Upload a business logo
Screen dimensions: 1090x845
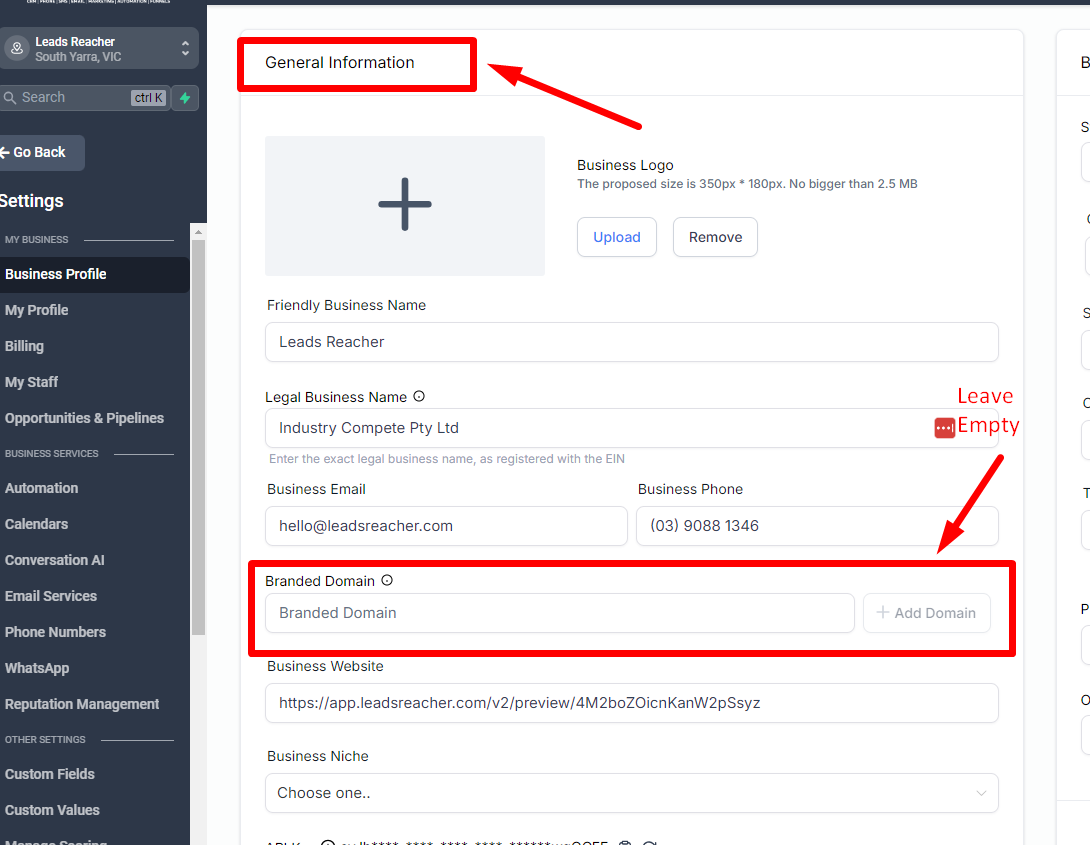click(x=617, y=237)
